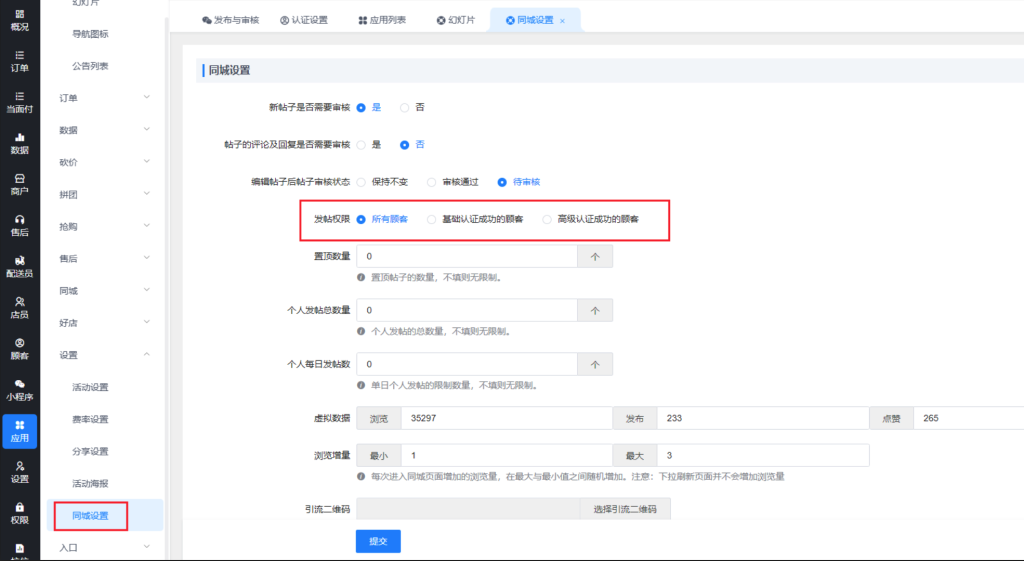Switch to the 应用列表 tab
1024x561 pixels.
point(382,20)
